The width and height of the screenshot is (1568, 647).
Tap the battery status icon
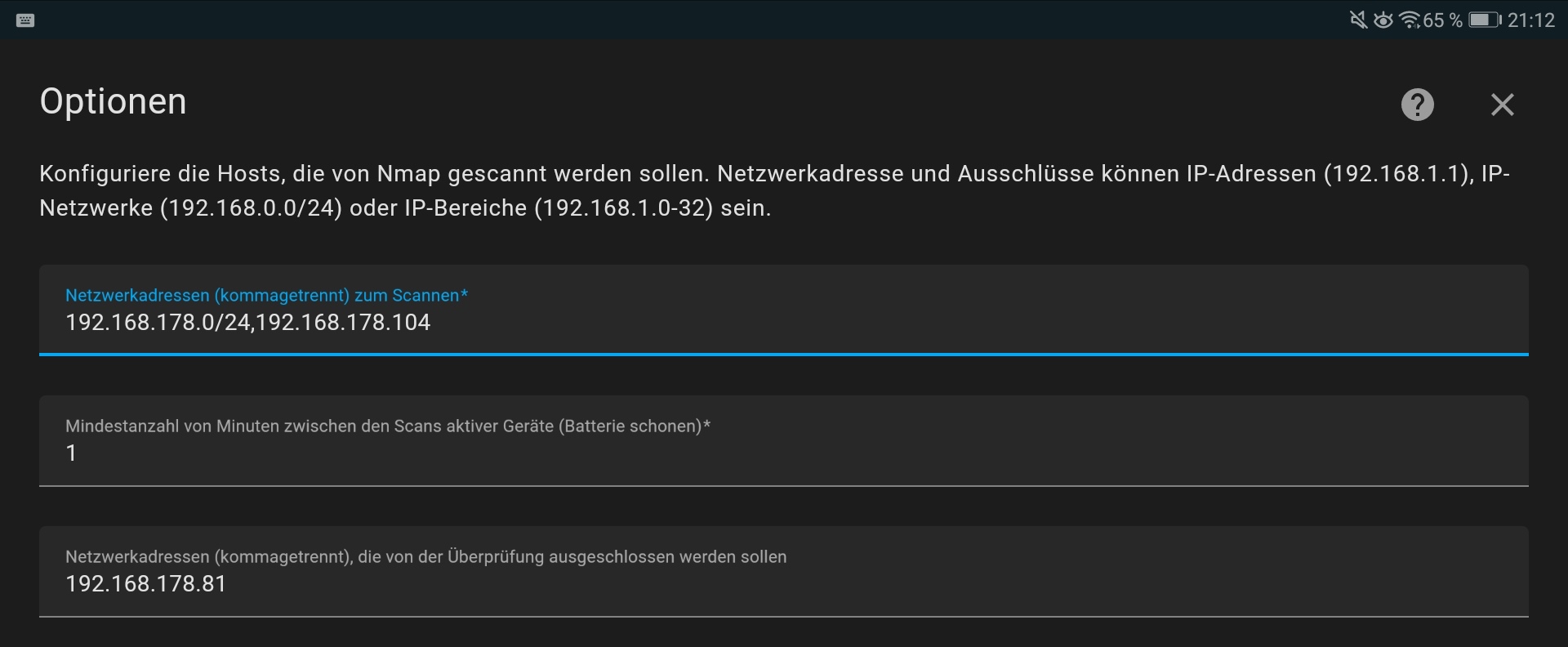[1484, 20]
